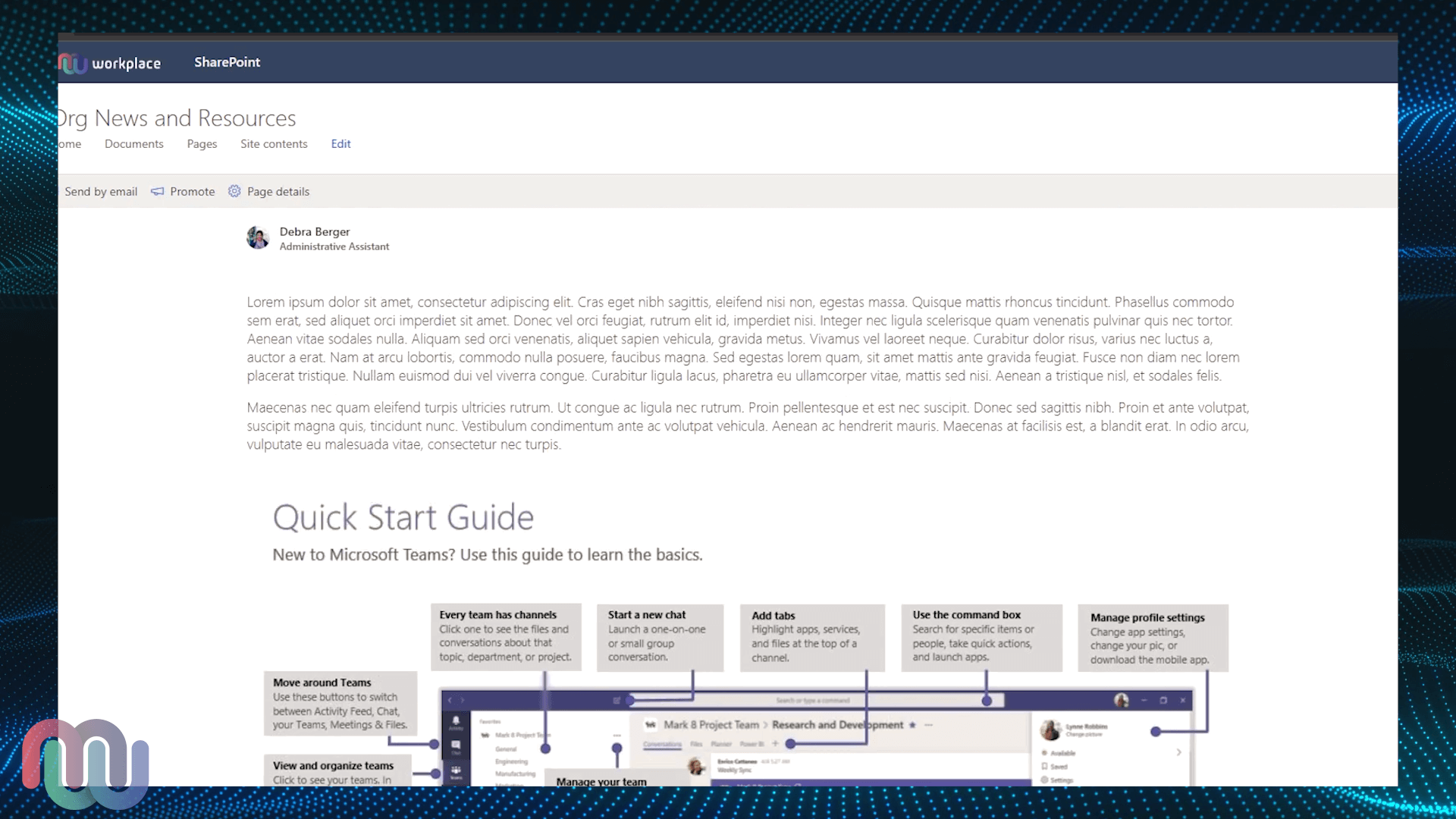Click 'New to Microsoft Teams?' subtitle text
The height and width of the screenshot is (819, 1456).
click(x=488, y=555)
